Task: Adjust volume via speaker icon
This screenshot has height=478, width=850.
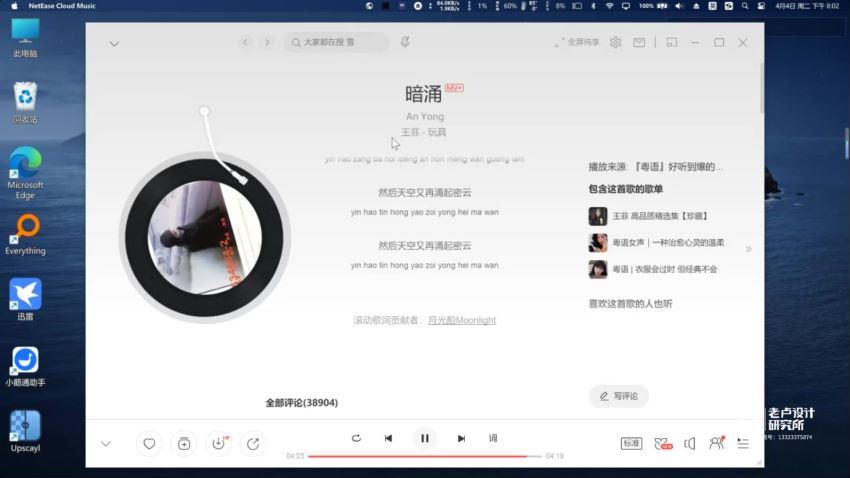Action: tap(690, 444)
